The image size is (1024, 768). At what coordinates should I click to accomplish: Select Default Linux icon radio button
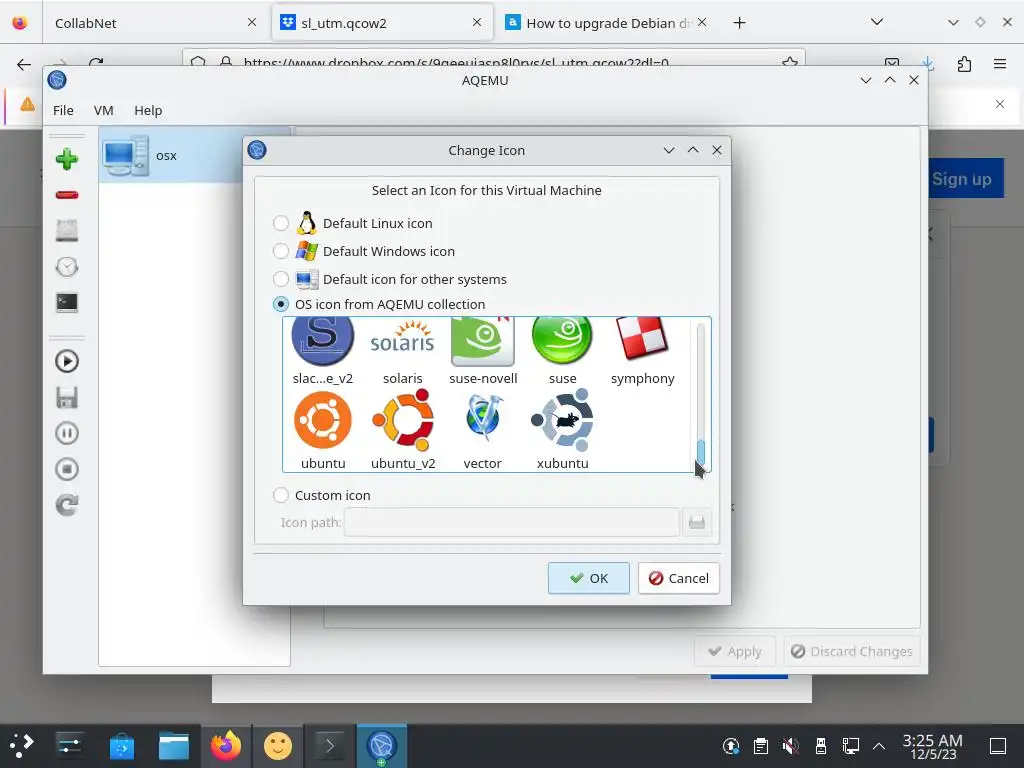281,223
